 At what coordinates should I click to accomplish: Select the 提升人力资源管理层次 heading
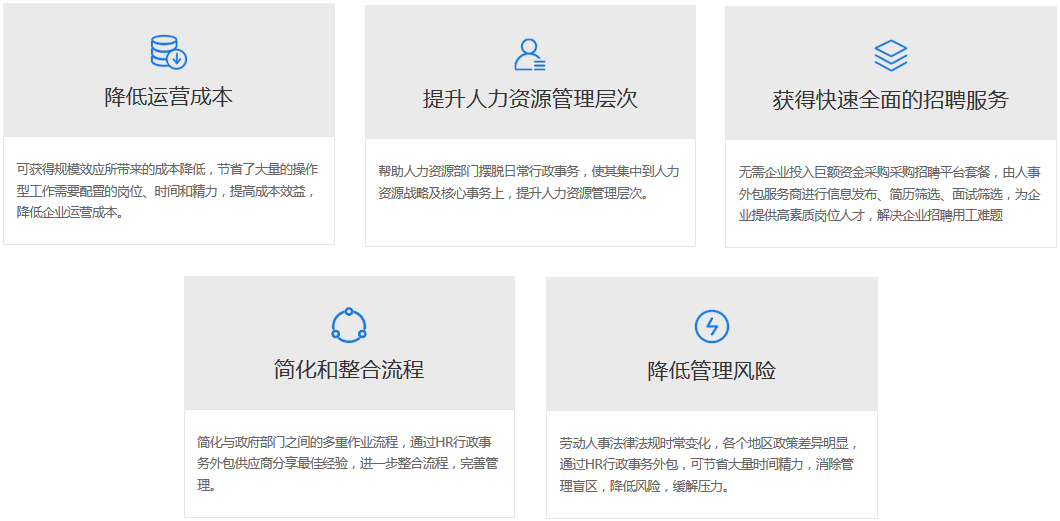(x=529, y=100)
